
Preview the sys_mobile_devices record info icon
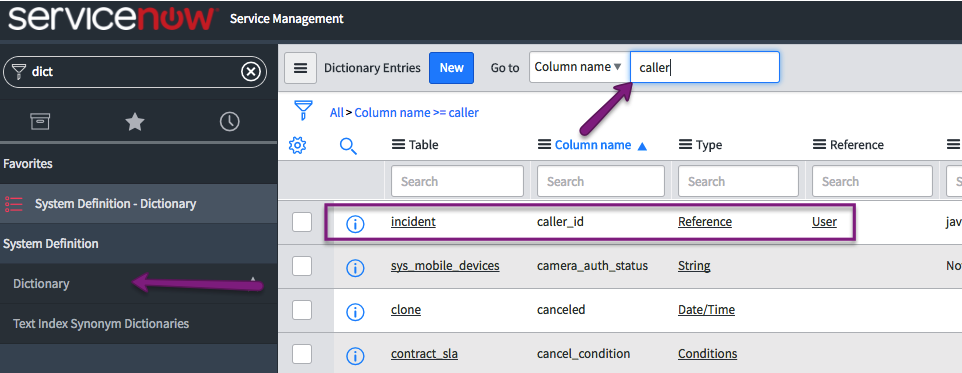(355, 268)
